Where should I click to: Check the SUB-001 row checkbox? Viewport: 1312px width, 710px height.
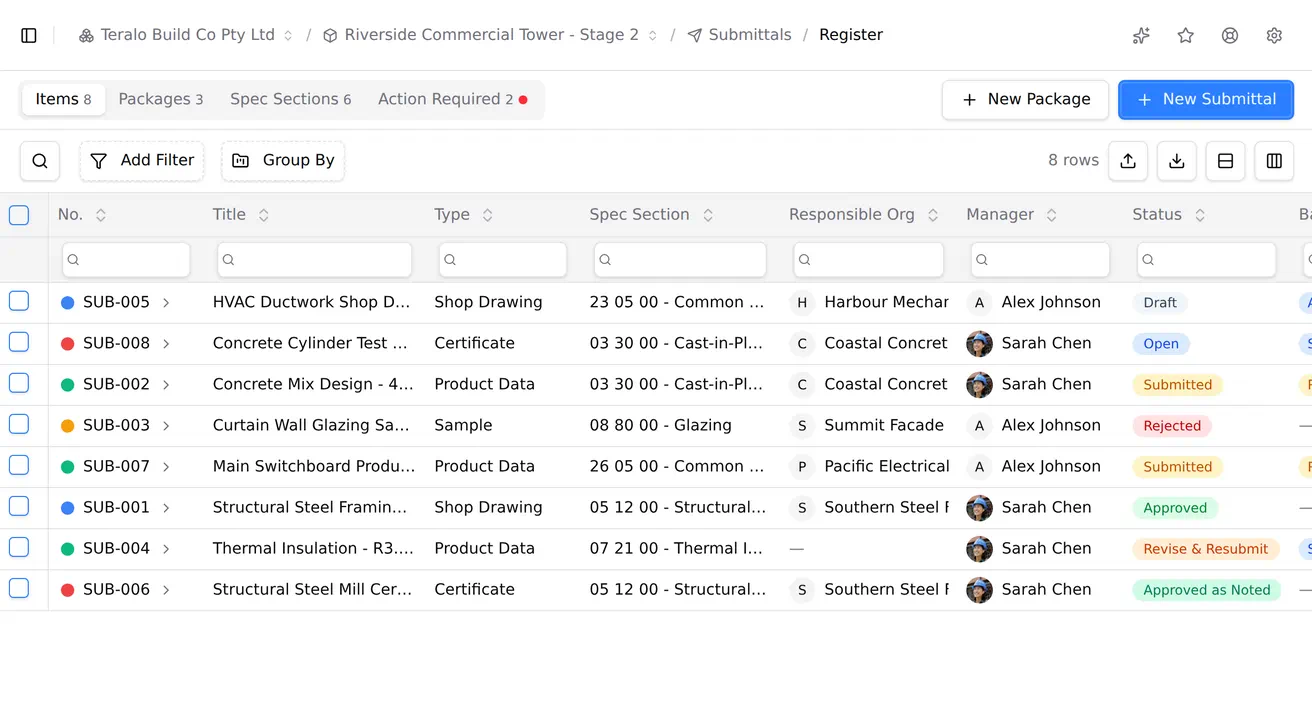point(19,506)
